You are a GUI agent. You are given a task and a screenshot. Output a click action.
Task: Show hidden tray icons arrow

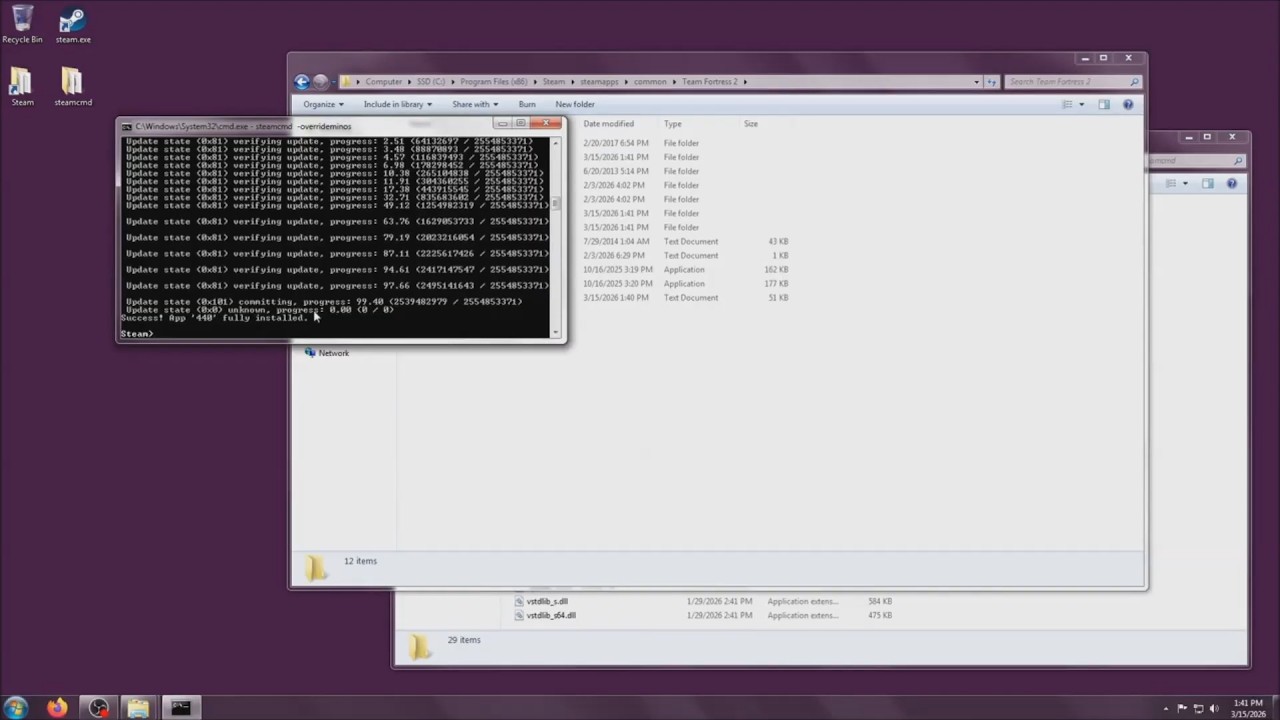click(x=1167, y=708)
